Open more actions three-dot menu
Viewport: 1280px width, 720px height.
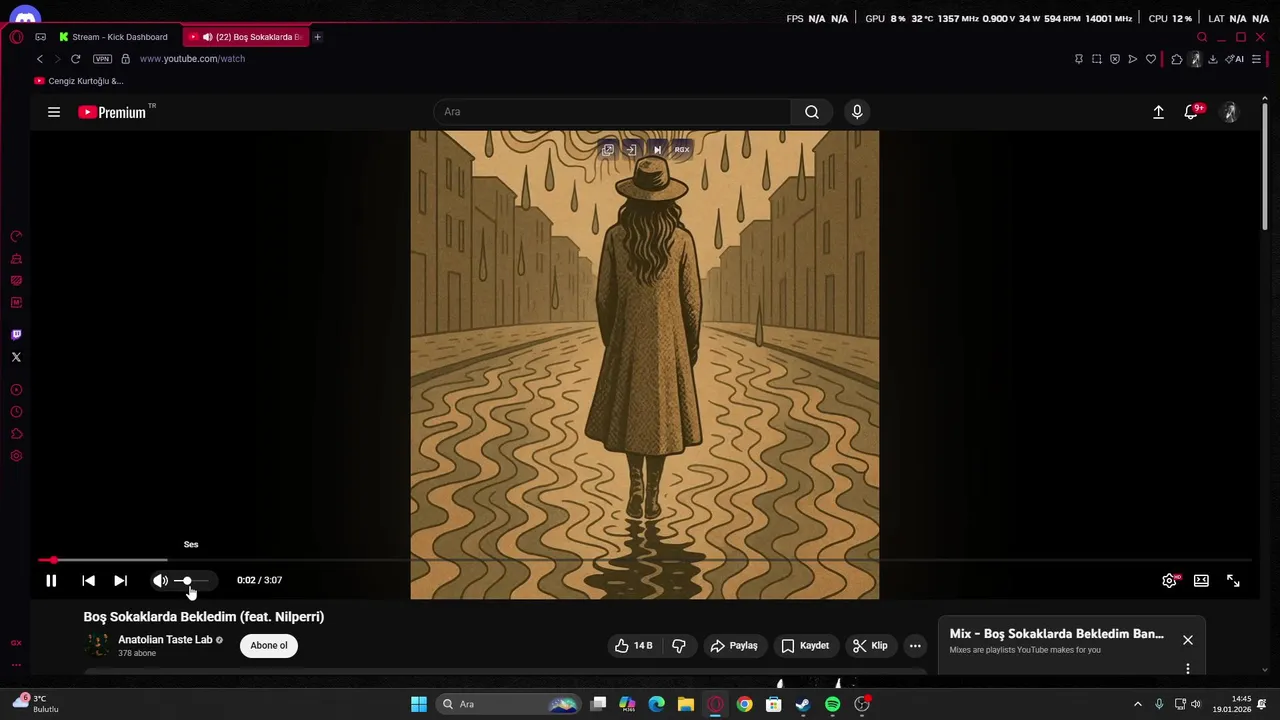(x=915, y=646)
